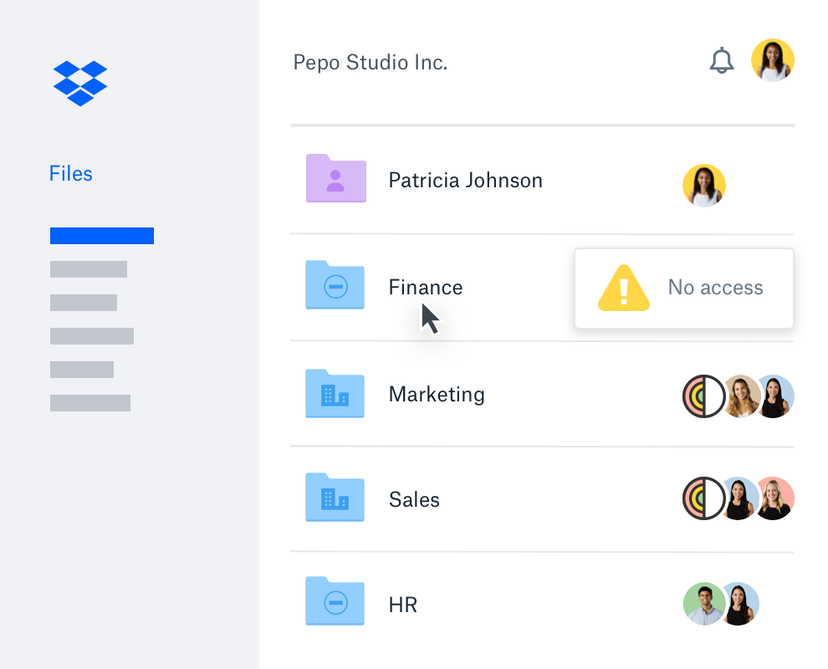Viewport: 828px width, 669px height.
Task: Click the Dropbox logo icon
Action: coord(79,82)
